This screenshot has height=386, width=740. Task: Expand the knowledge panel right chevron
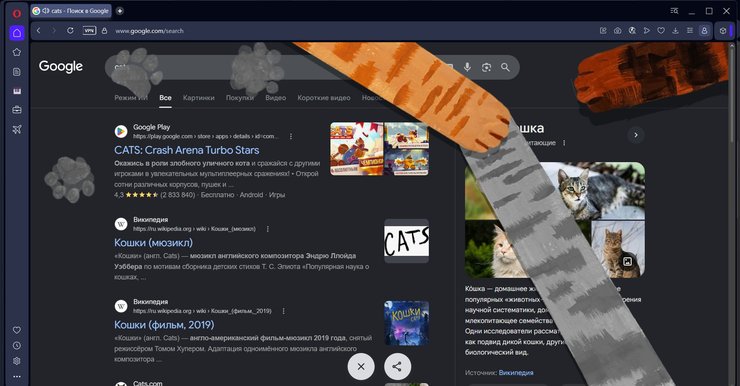[636, 135]
